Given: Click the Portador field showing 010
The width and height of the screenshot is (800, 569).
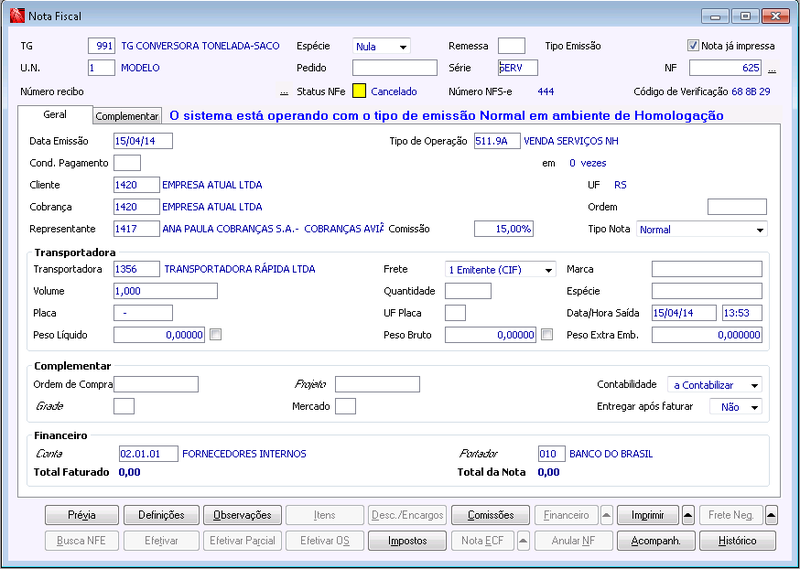Looking at the screenshot, I should tap(552, 454).
